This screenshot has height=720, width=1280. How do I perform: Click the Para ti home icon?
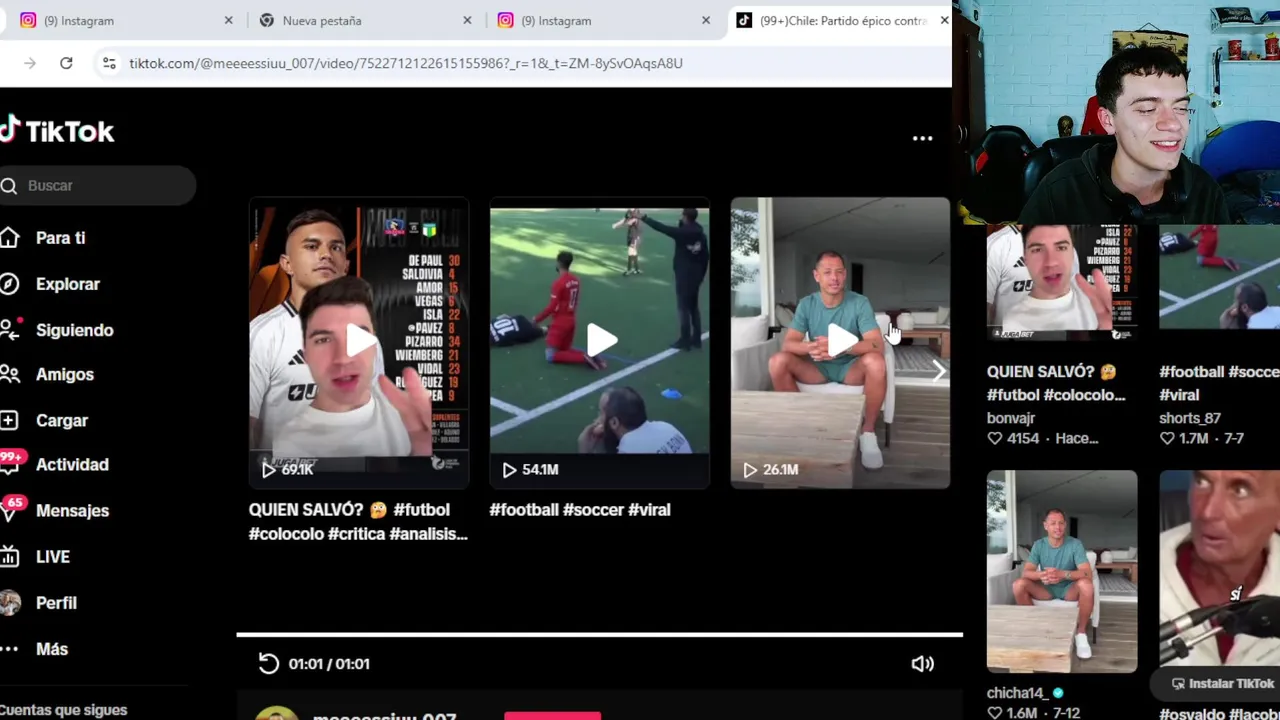pyautogui.click(x=9, y=238)
